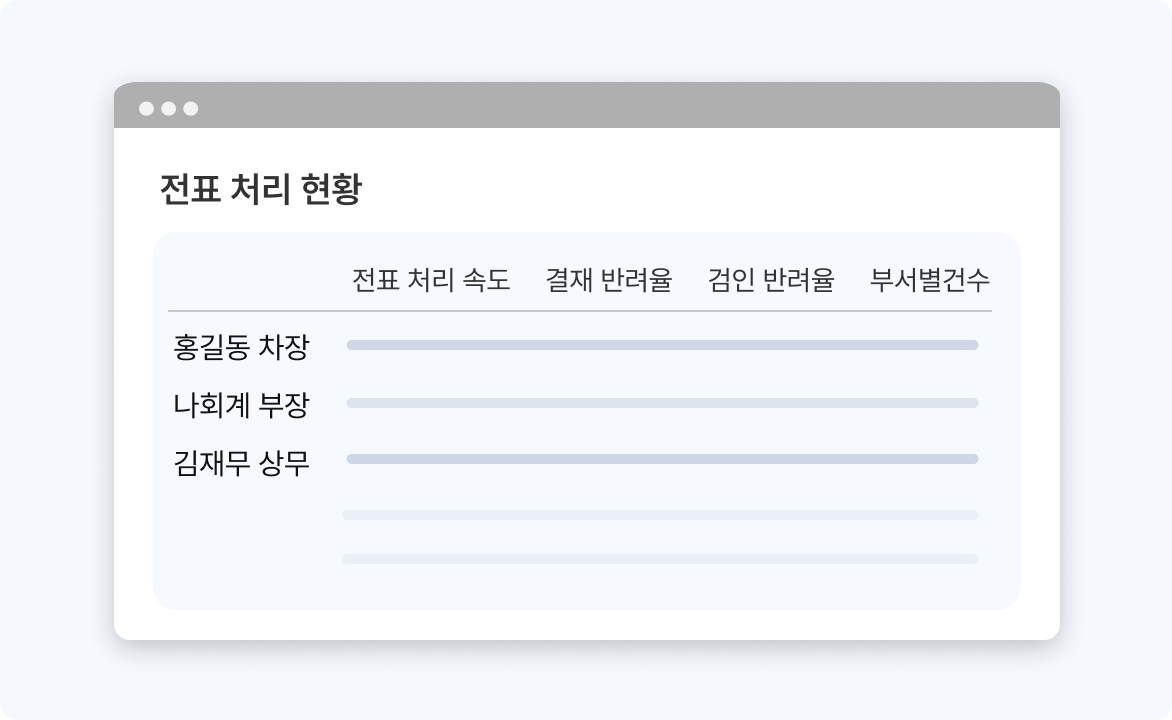Select the 전표 처리 속도 column header
The width and height of the screenshot is (1172, 720).
[431, 280]
